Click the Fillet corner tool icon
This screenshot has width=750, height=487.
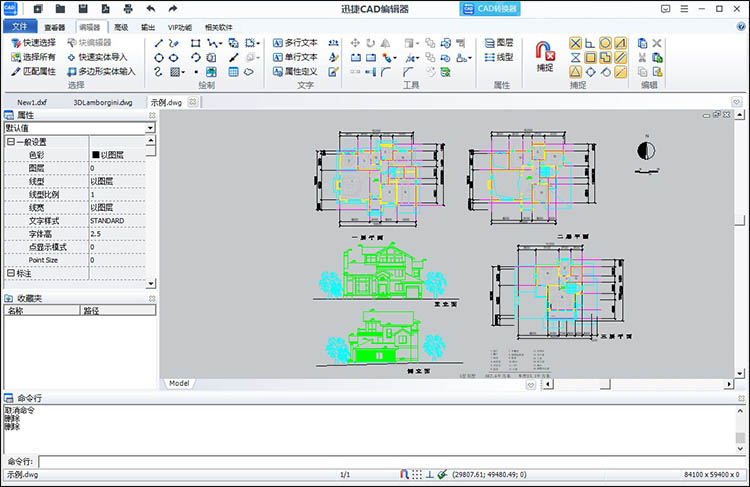[x=386, y=72]
